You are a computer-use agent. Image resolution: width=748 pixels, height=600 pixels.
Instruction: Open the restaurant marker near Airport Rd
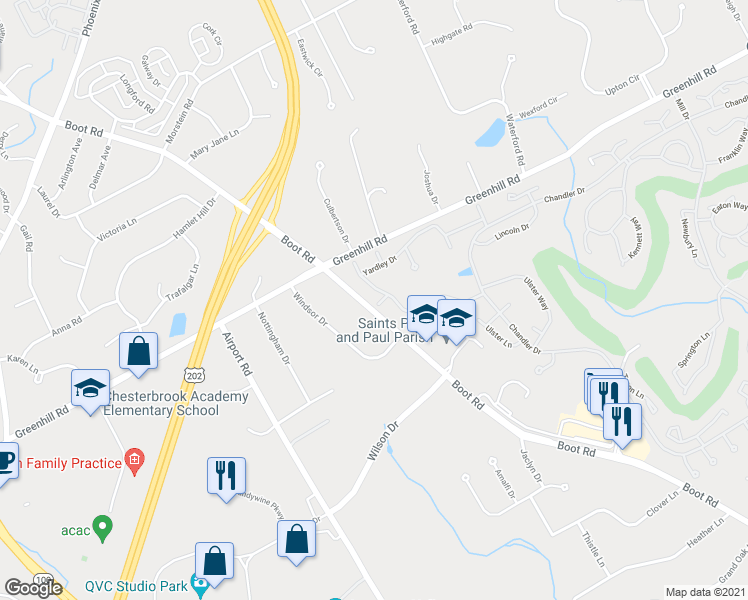coord(227,478)
